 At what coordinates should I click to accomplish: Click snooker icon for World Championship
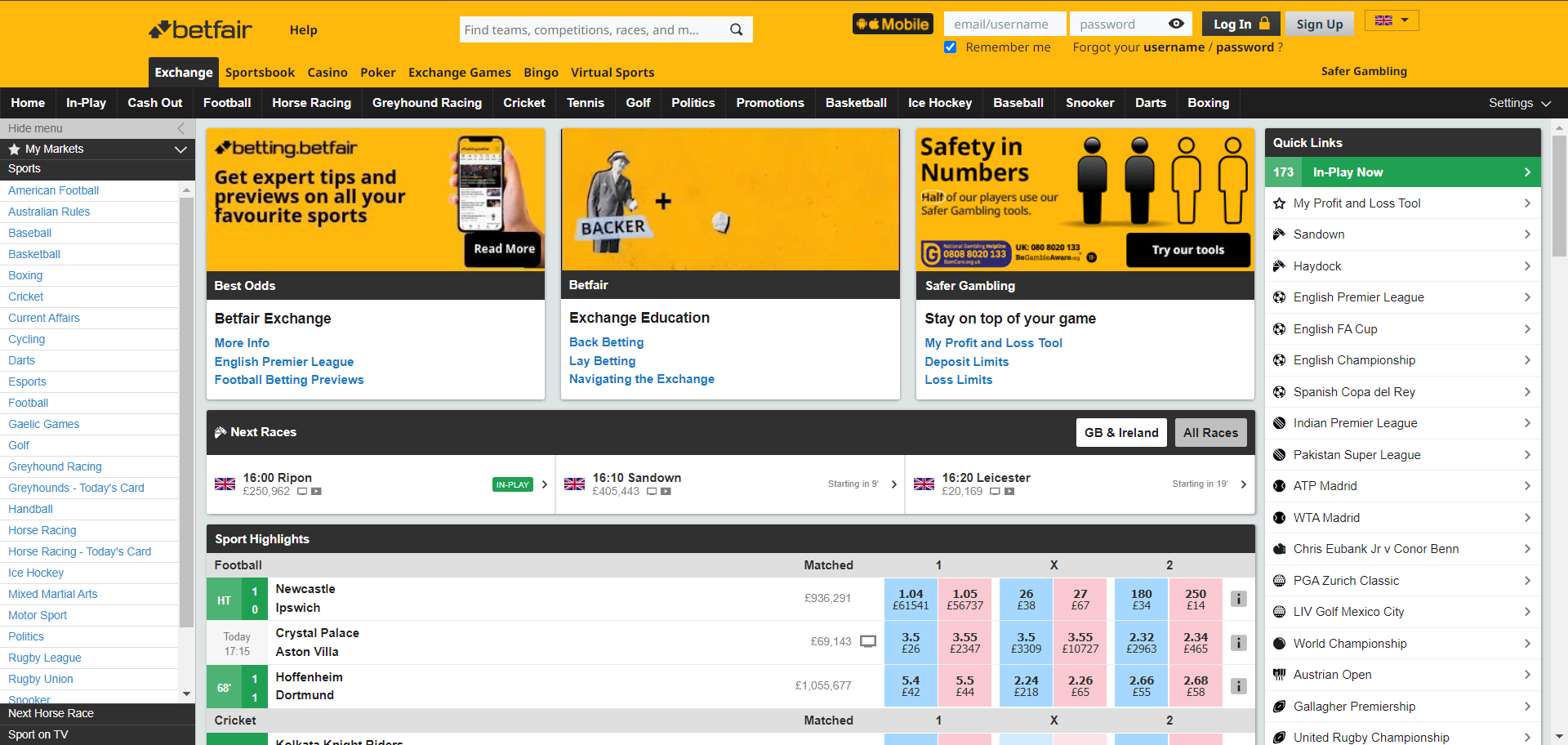pyautogui.click(x=1279, y=644)
